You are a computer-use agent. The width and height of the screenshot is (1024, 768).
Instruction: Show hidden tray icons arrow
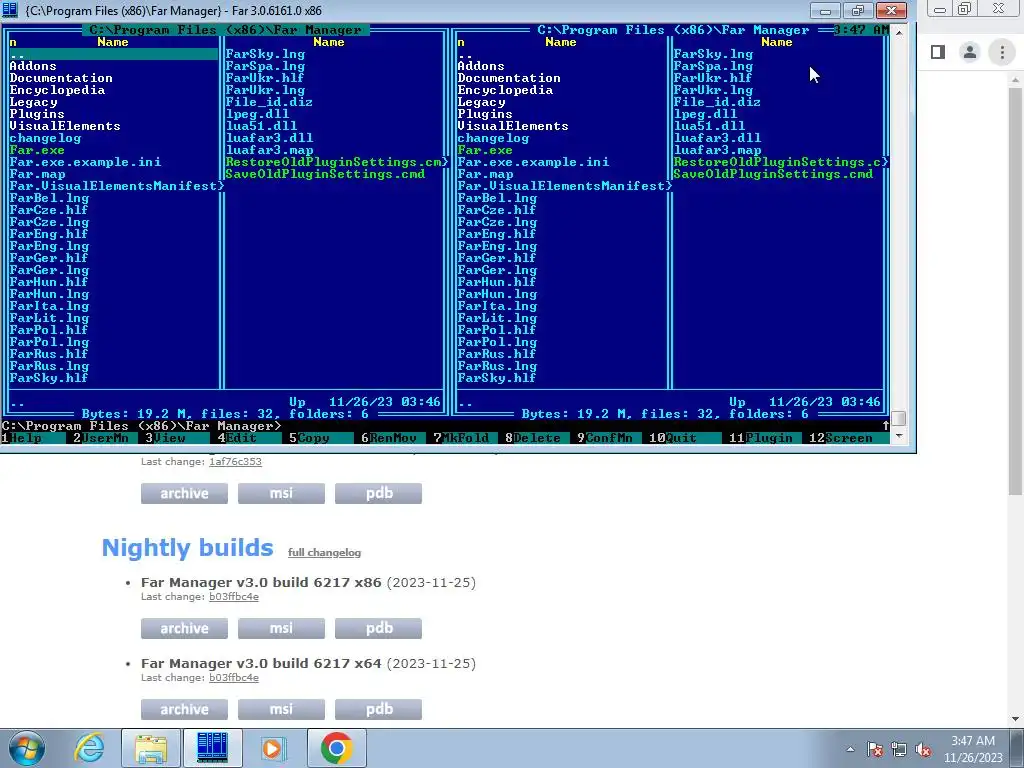(850, 750)
